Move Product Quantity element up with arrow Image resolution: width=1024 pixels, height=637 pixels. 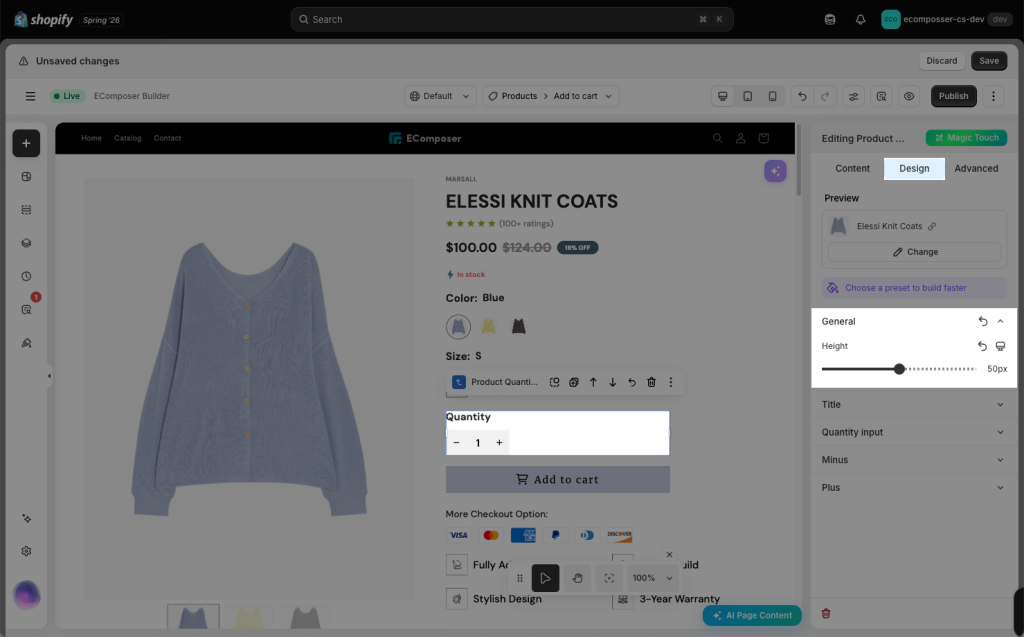point(593,382)
